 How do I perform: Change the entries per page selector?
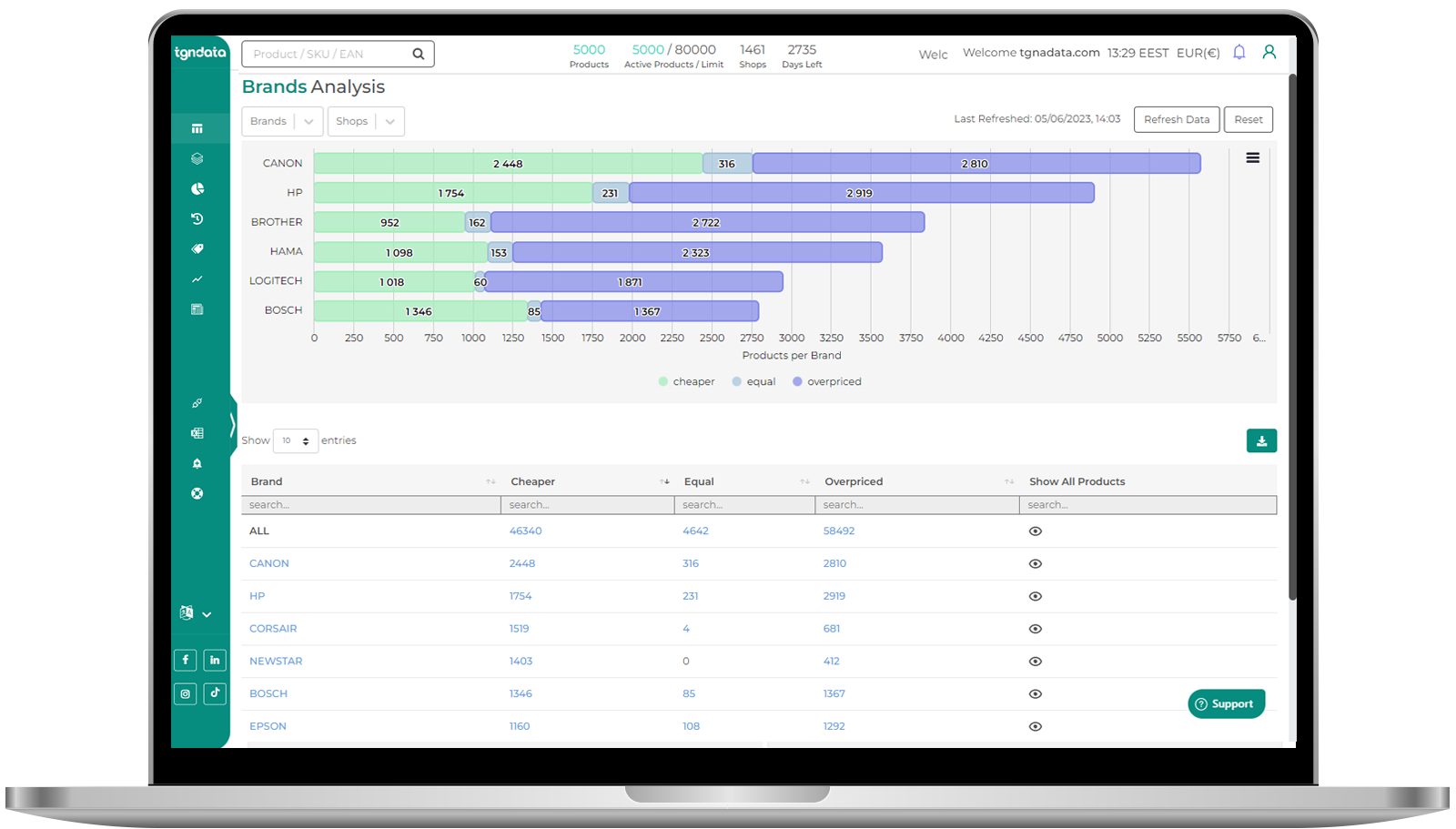(x=296, y=440)
